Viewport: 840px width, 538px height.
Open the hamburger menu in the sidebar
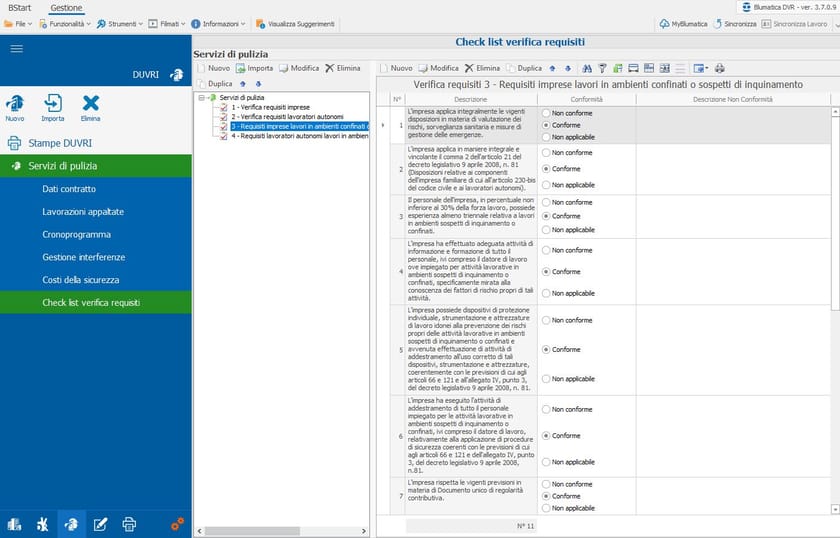pos(16,49)
